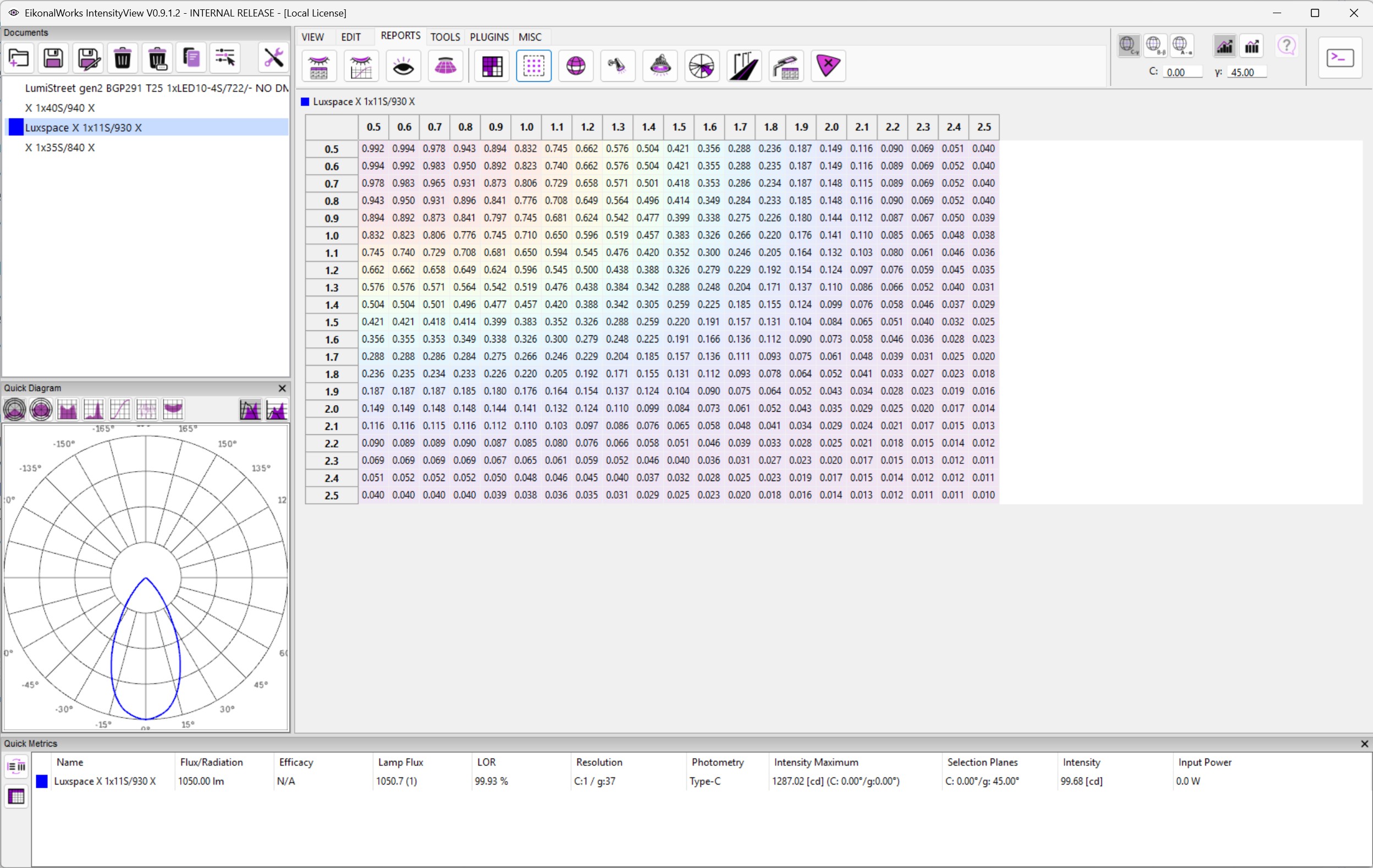Open the TOOLS tab
This screenshot has height=868, width=1373.
tap(445, 37)
